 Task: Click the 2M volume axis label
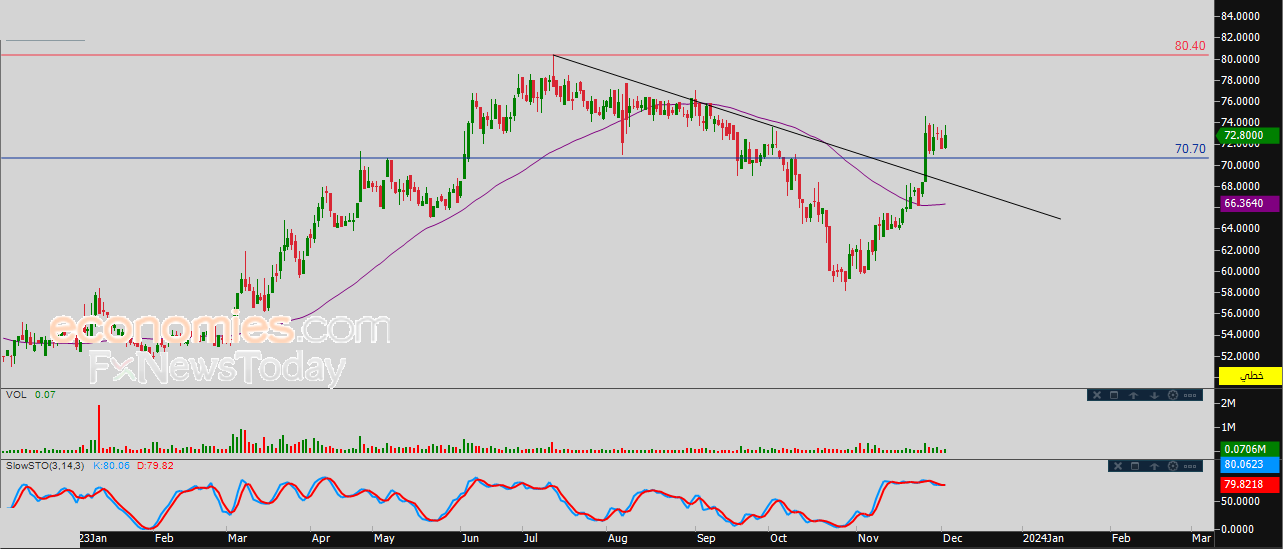click(1229, 403)
